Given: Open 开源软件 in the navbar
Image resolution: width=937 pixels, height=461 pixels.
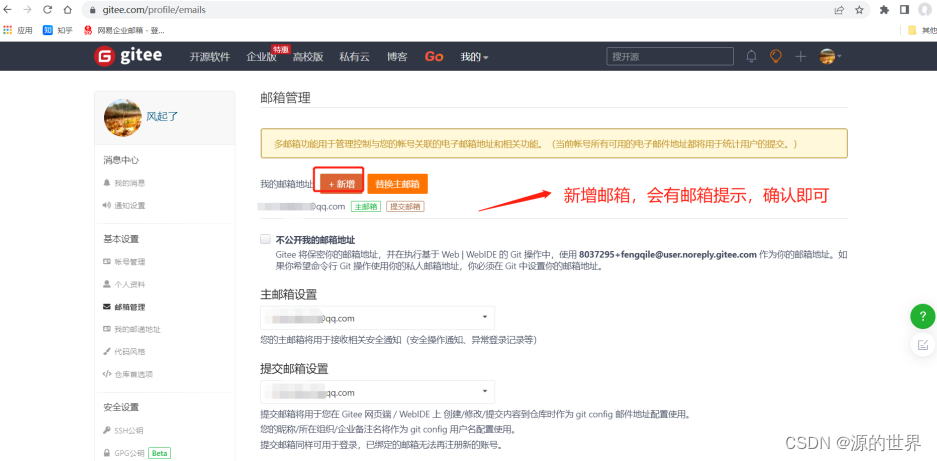Looking at the screenshot, I should (x=210, y=57).
